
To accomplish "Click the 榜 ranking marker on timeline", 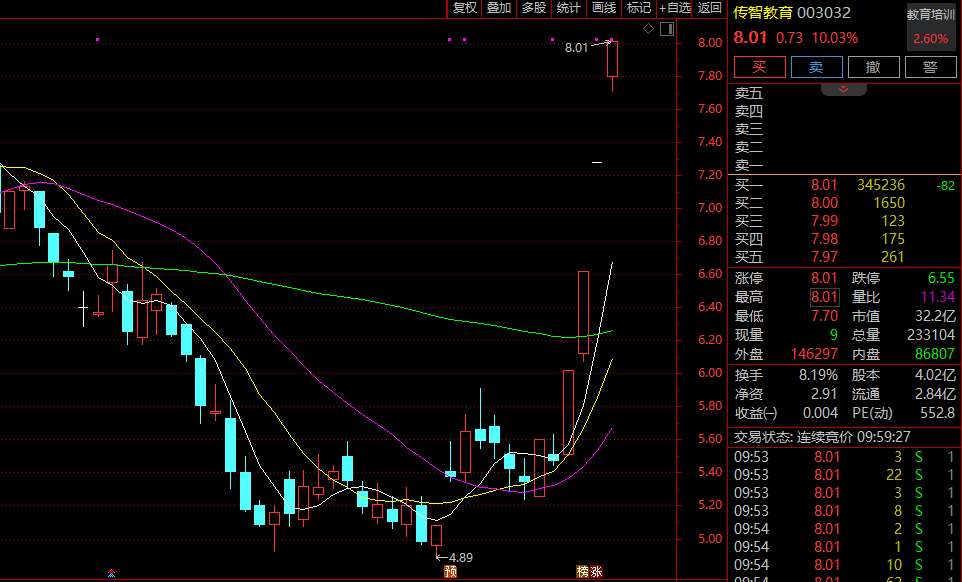I will pyautogui.click(x=582, y=572).
